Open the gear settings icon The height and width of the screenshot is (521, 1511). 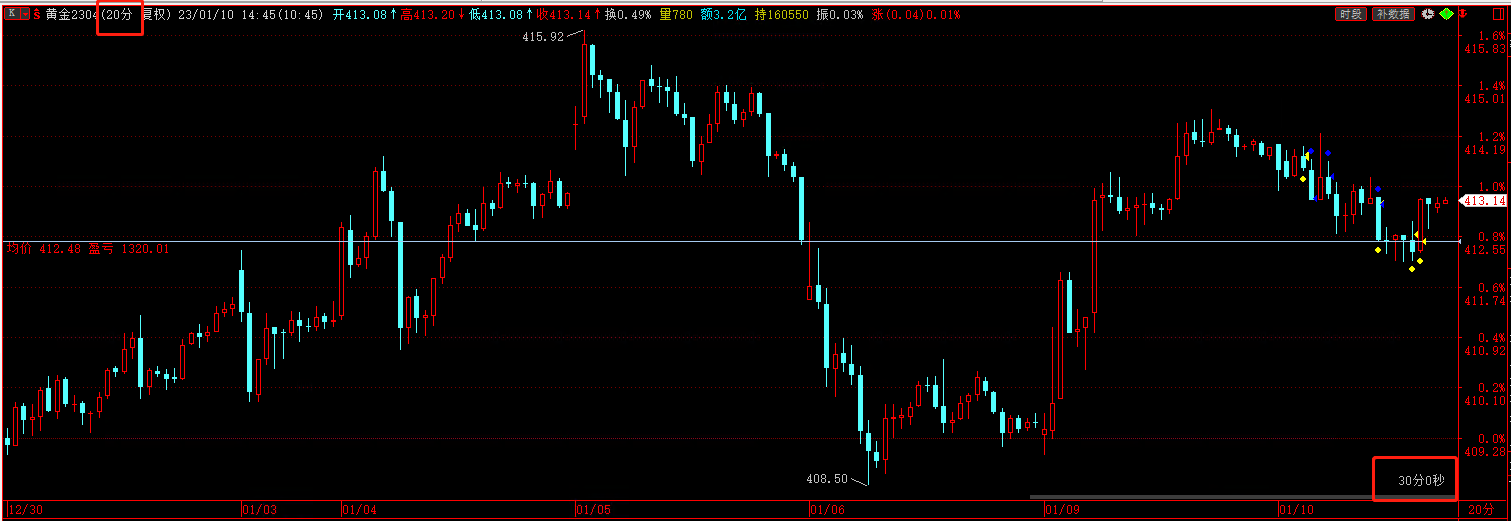1428,14
